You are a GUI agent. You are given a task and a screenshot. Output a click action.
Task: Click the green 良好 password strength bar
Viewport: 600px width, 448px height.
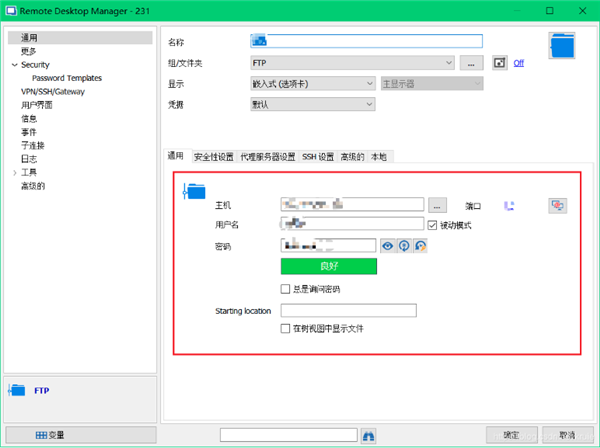[329, 266]
